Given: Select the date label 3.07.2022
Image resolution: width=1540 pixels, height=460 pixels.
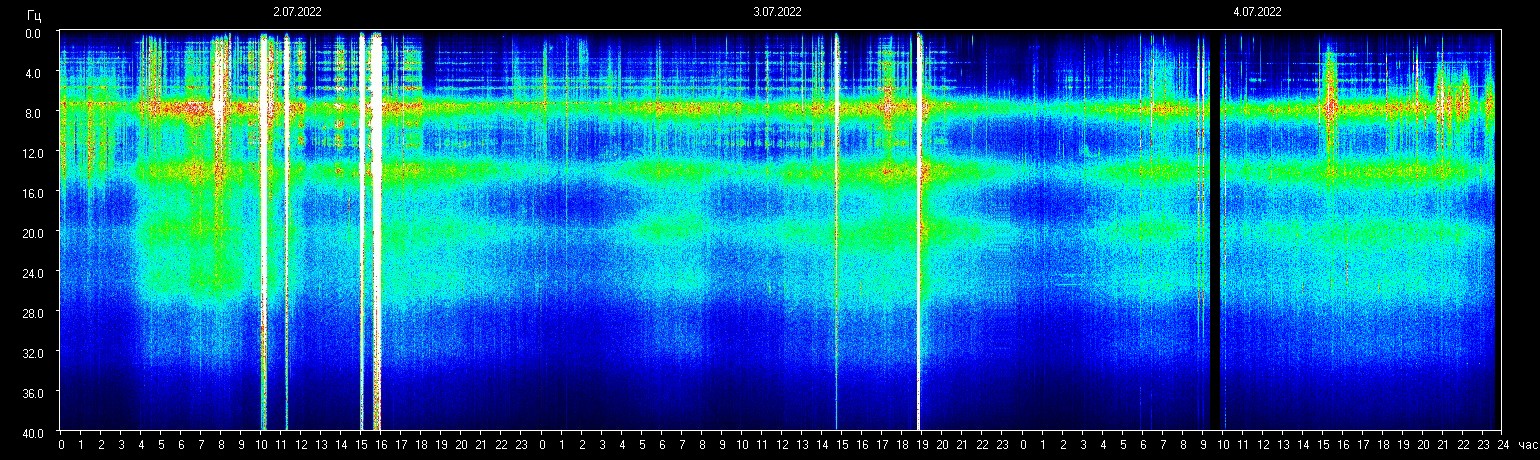Looking at the screenshot, I should (x=777, y=12).
